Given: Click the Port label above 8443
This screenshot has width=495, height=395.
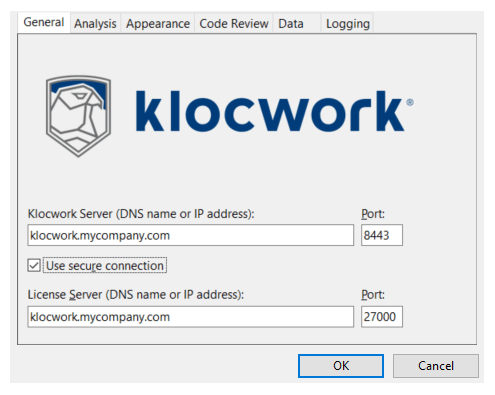Looking at the screenshot, I should [373, 214].
